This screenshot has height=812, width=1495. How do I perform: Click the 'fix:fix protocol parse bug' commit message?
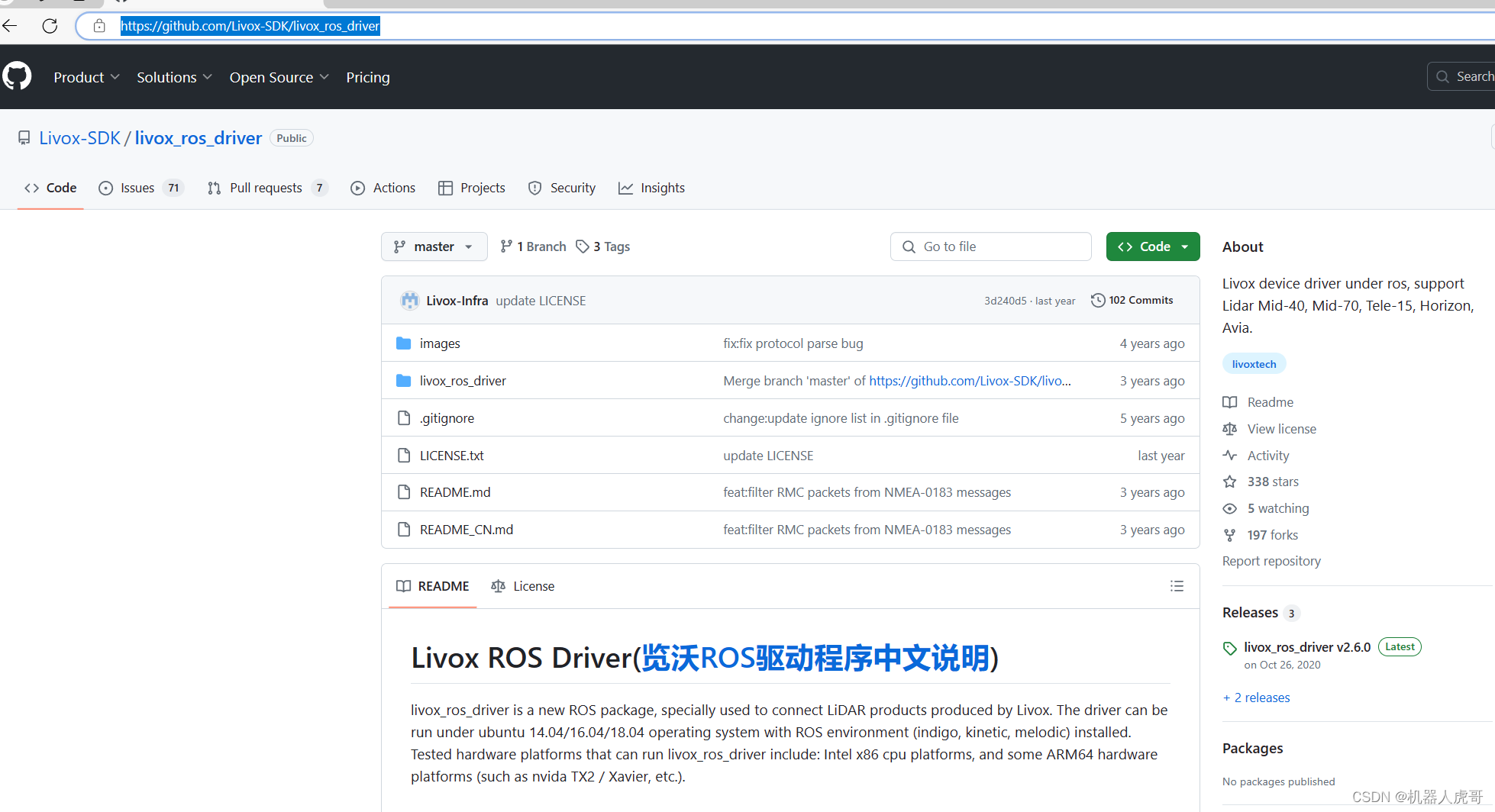click(x=793, y=343)
